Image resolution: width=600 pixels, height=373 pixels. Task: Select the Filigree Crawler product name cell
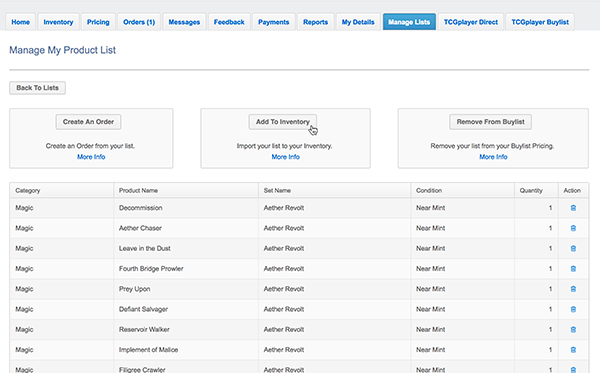186,367
